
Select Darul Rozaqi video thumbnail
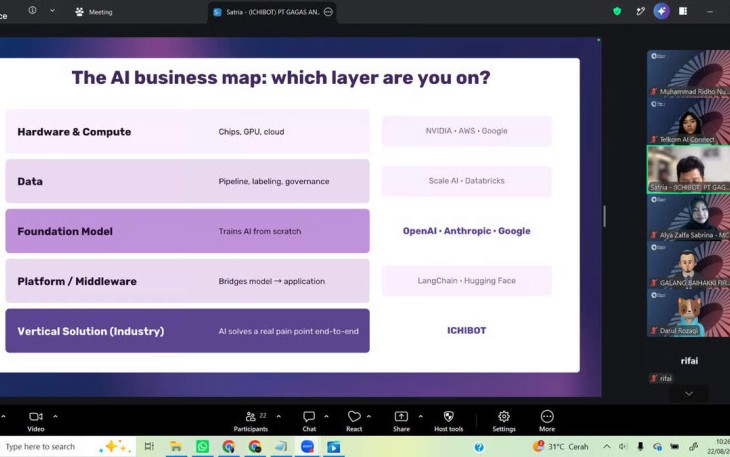pos(689,313)
